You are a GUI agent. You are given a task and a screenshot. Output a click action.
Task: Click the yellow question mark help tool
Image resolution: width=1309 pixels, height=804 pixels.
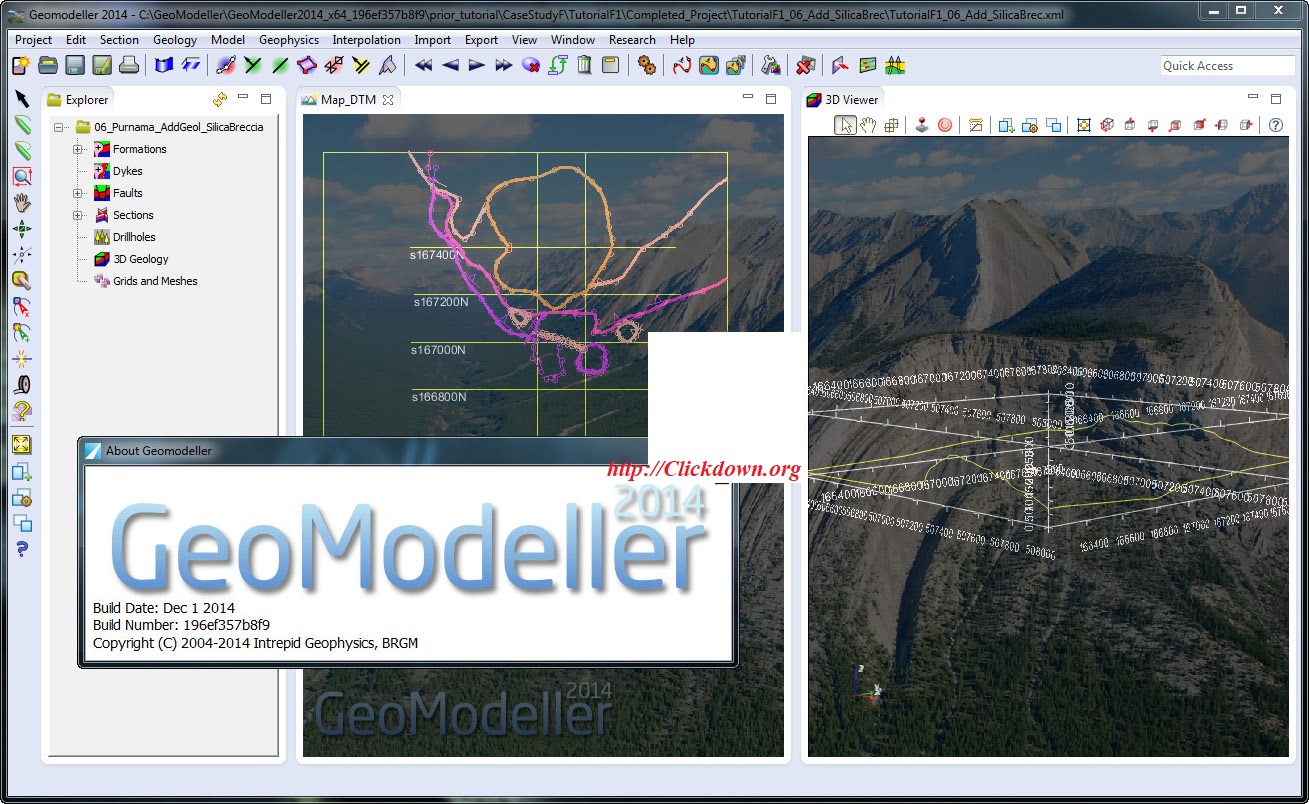(21, 410)
